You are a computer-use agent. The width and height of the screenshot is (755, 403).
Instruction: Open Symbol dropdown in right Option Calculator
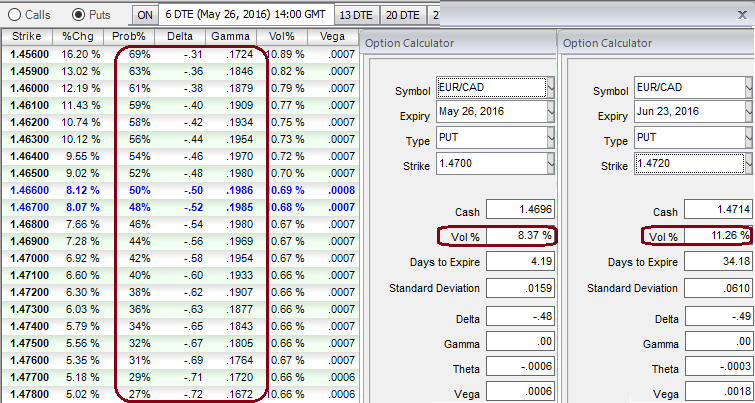tap(749, 88)
